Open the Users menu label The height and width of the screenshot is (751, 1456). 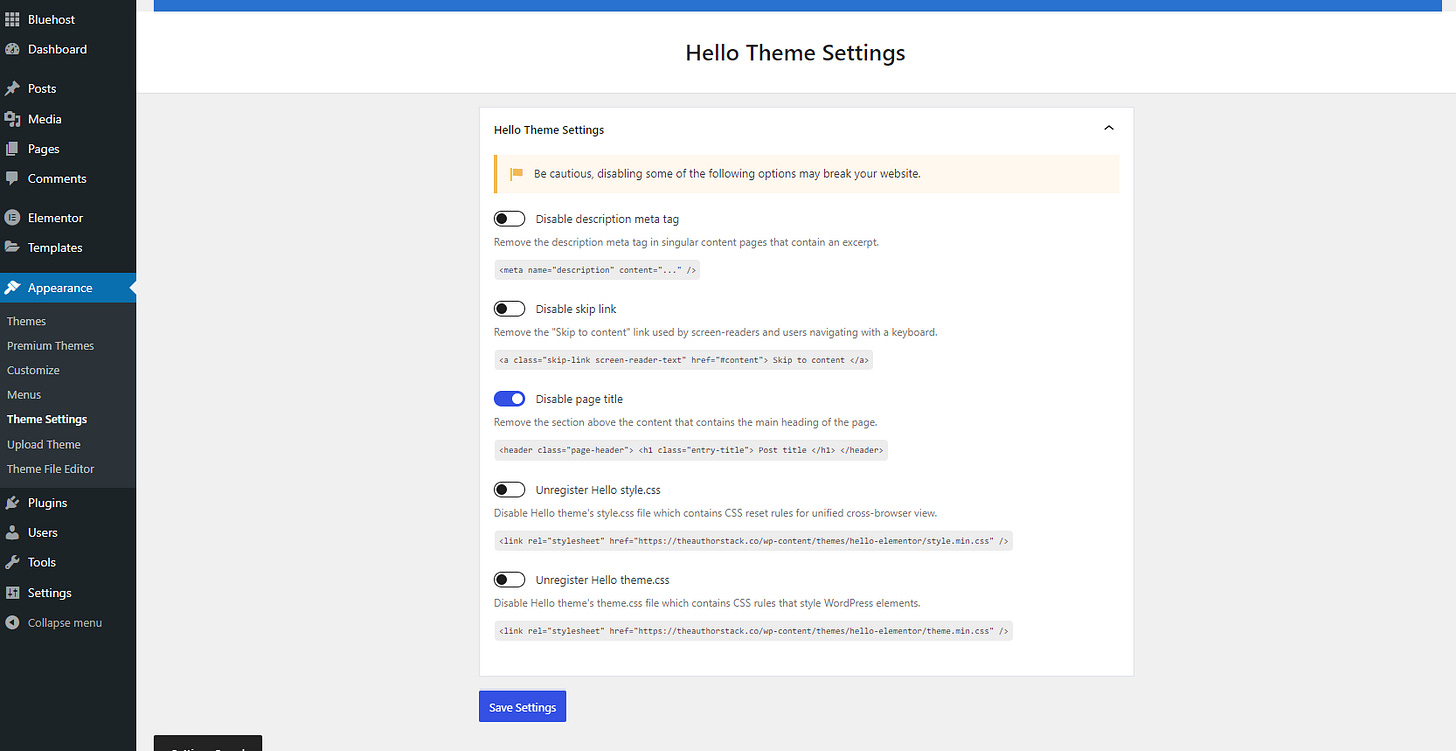click(43, 533)
